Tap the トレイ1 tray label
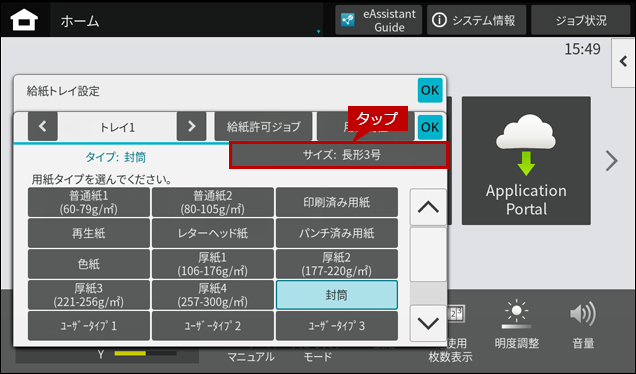 pos(117,127)
